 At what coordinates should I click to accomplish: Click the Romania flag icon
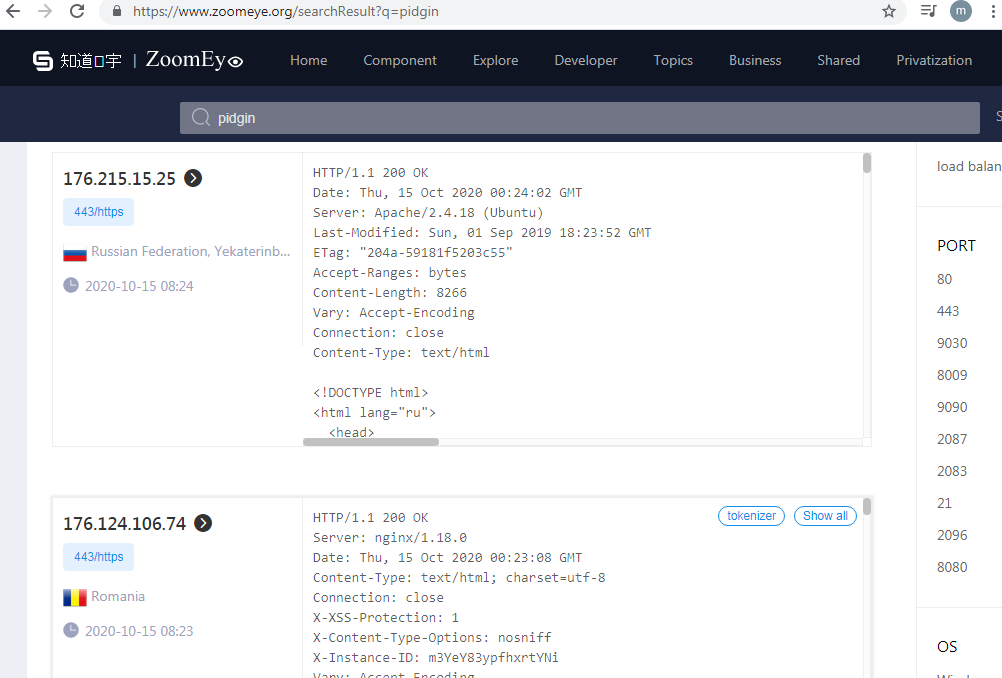point(75,597)
